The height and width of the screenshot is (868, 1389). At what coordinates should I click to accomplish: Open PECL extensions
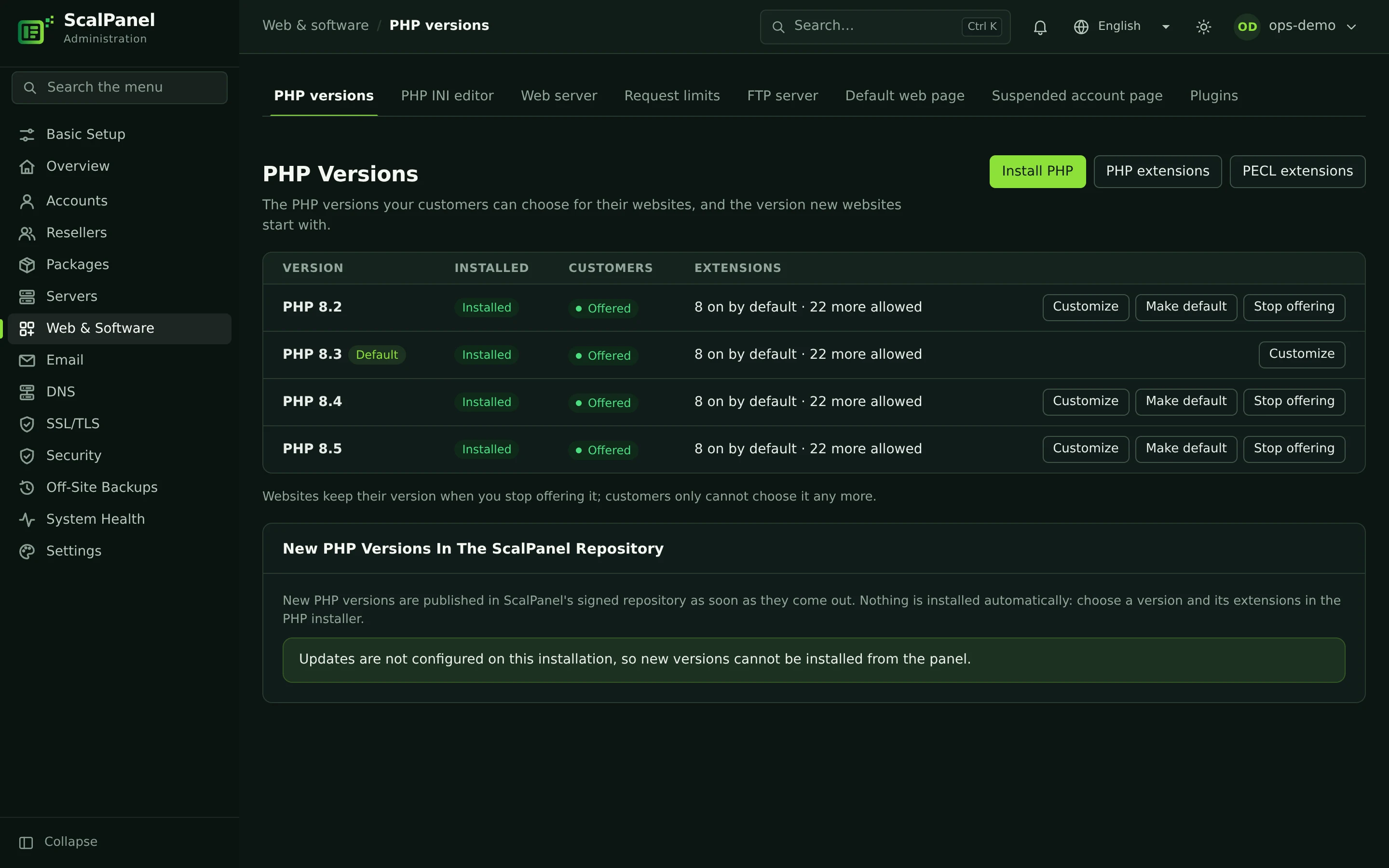tap(1297, 172)
